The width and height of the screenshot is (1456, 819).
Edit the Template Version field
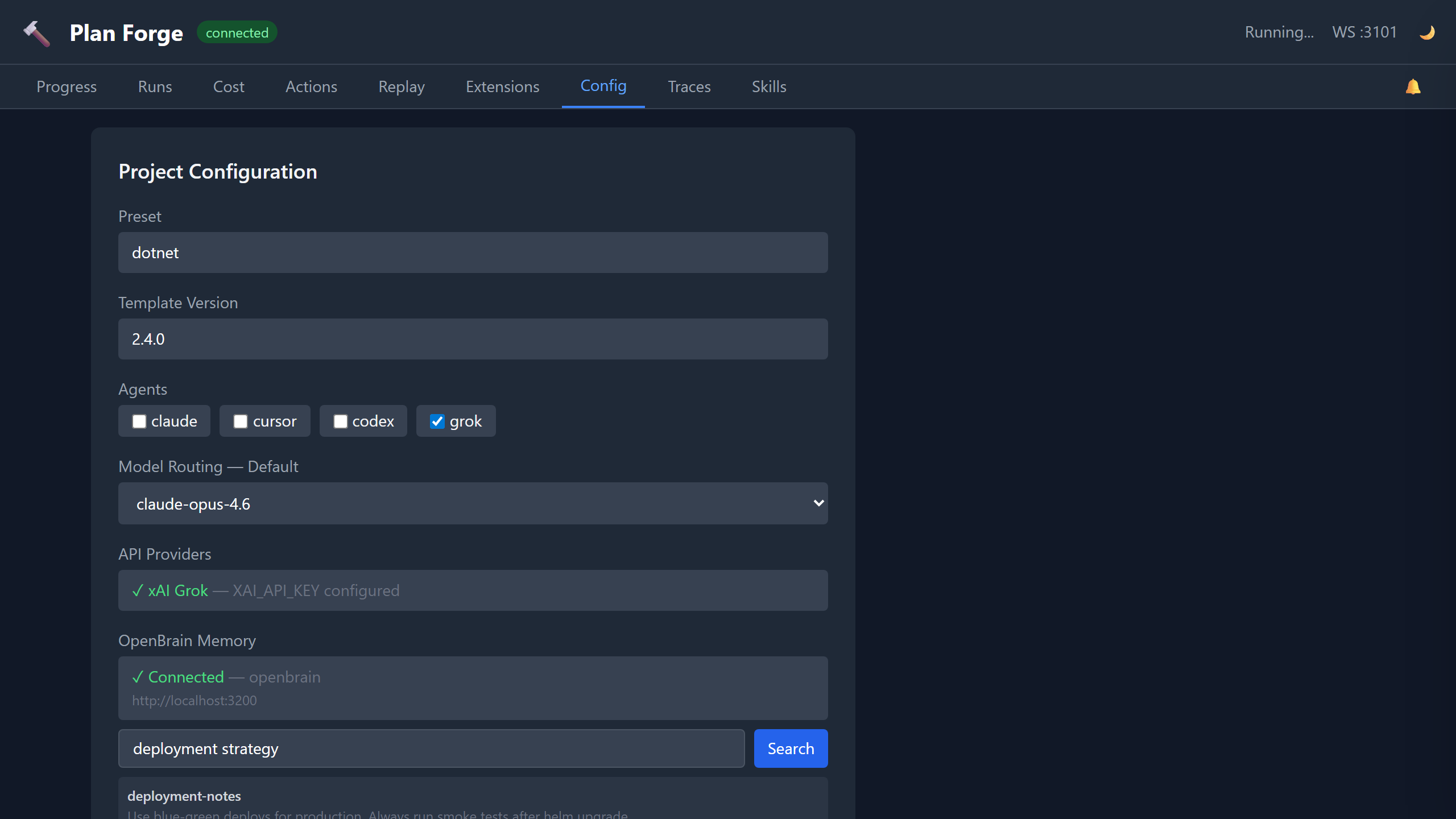pos(473,338)
